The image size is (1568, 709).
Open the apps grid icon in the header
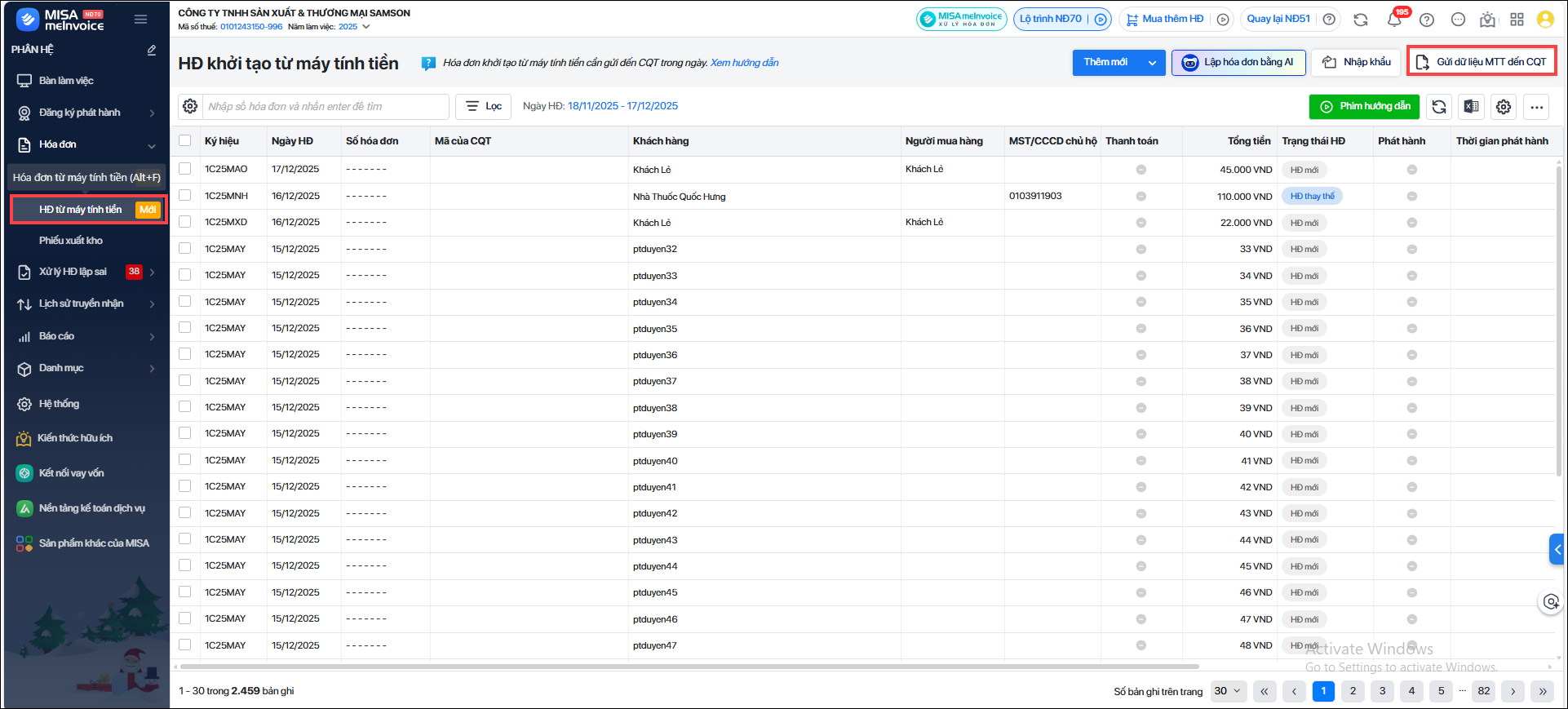click(x=1517, y=20)
